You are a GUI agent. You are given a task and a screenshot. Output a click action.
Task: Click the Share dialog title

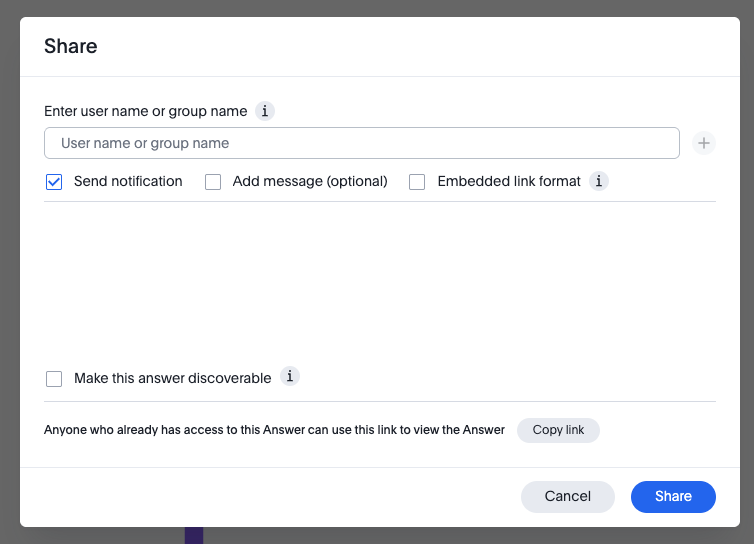click(x=71, y=46)
